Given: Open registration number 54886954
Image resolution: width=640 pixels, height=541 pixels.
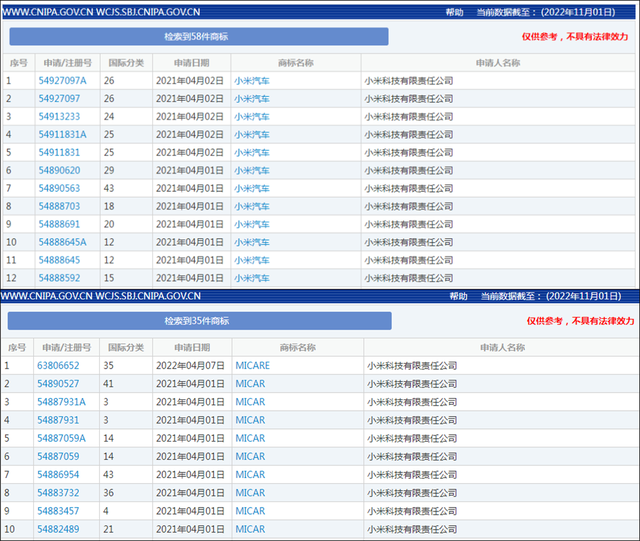Looking at the screenshot, I should pyautogui.click(x=58, y=475).
